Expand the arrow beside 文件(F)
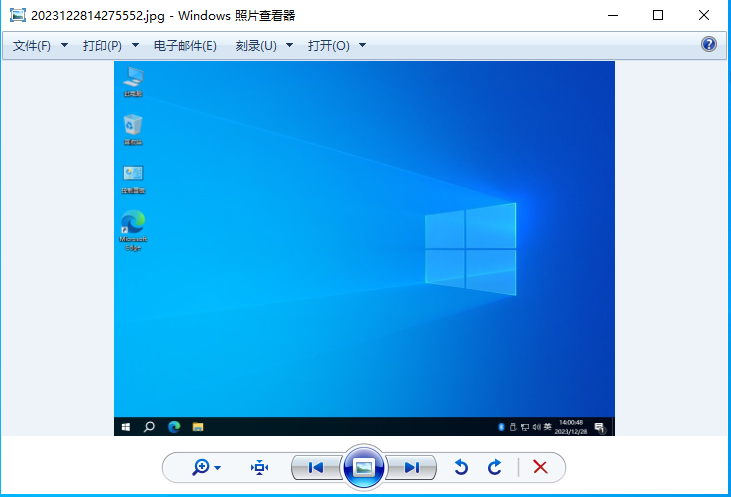This screenshot has width=731, height=497. tap(64, 45)
